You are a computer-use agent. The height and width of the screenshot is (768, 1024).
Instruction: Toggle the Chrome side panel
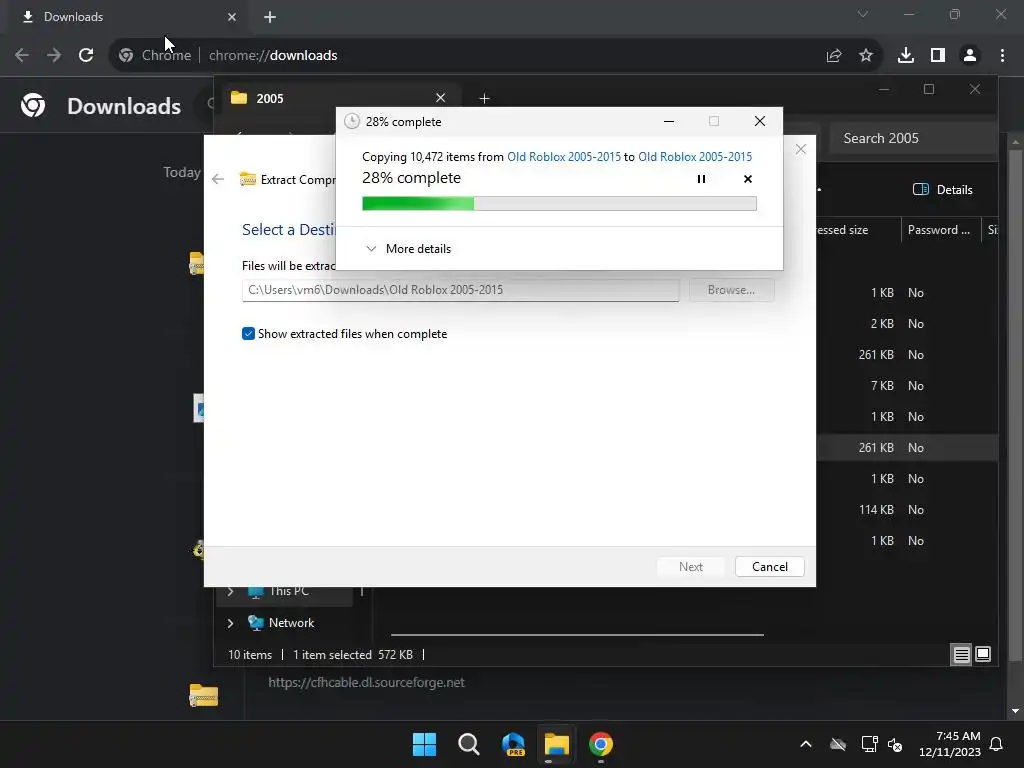coord(938,56)
